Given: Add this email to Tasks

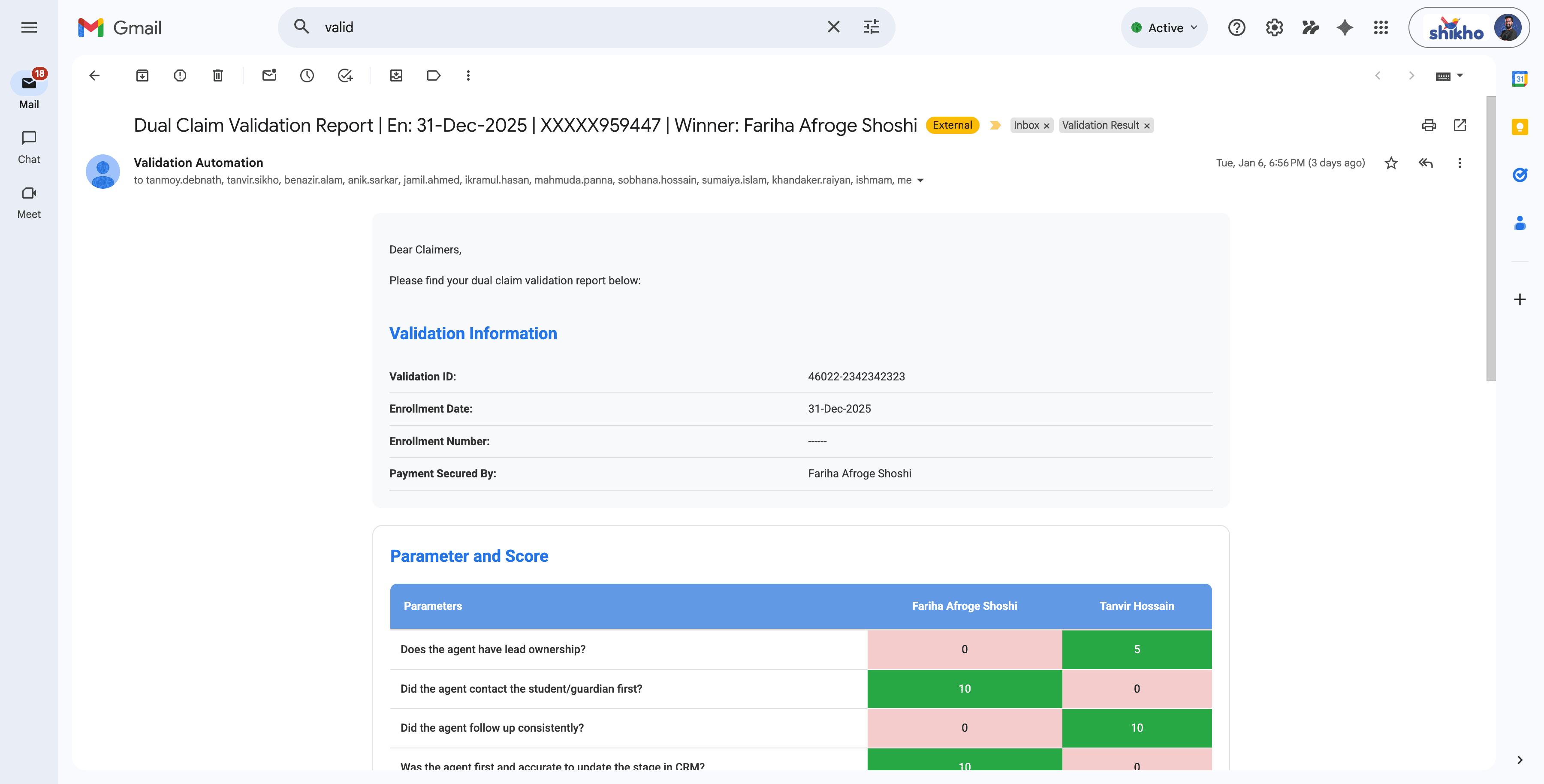Looking at the screenshot, I should [x=344, y=75].
